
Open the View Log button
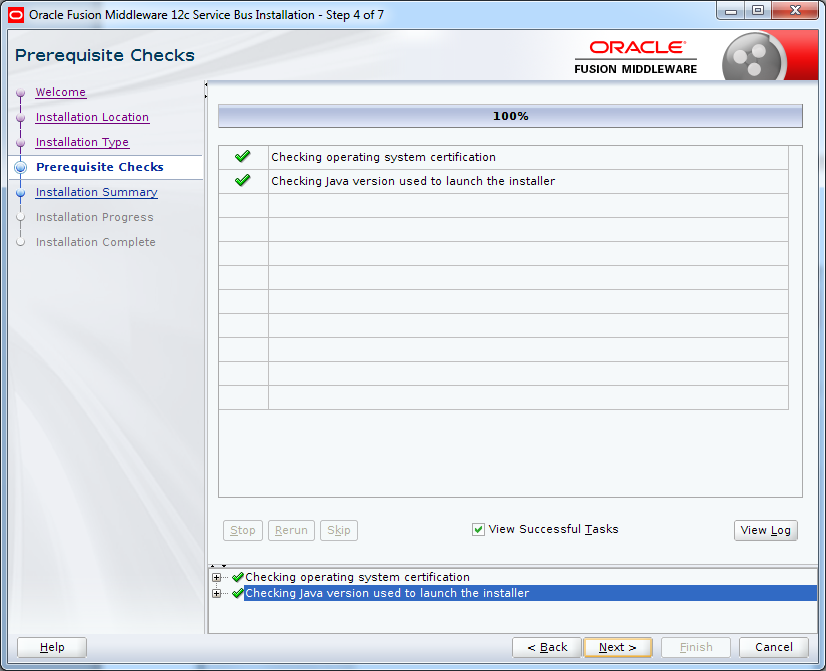tap(765, 530)
